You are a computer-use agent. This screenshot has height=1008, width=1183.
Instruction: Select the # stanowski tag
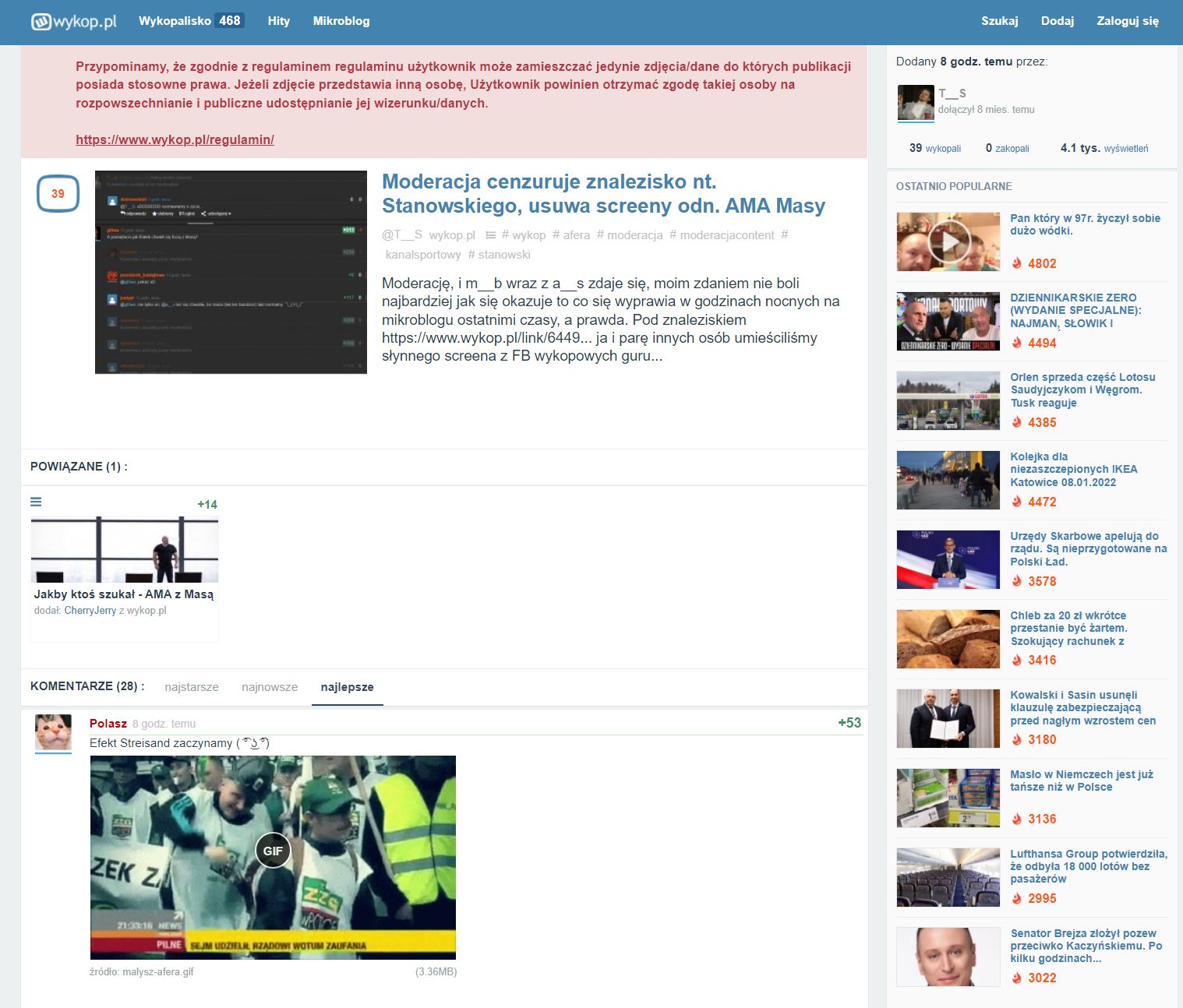click(x=499, y=254)
